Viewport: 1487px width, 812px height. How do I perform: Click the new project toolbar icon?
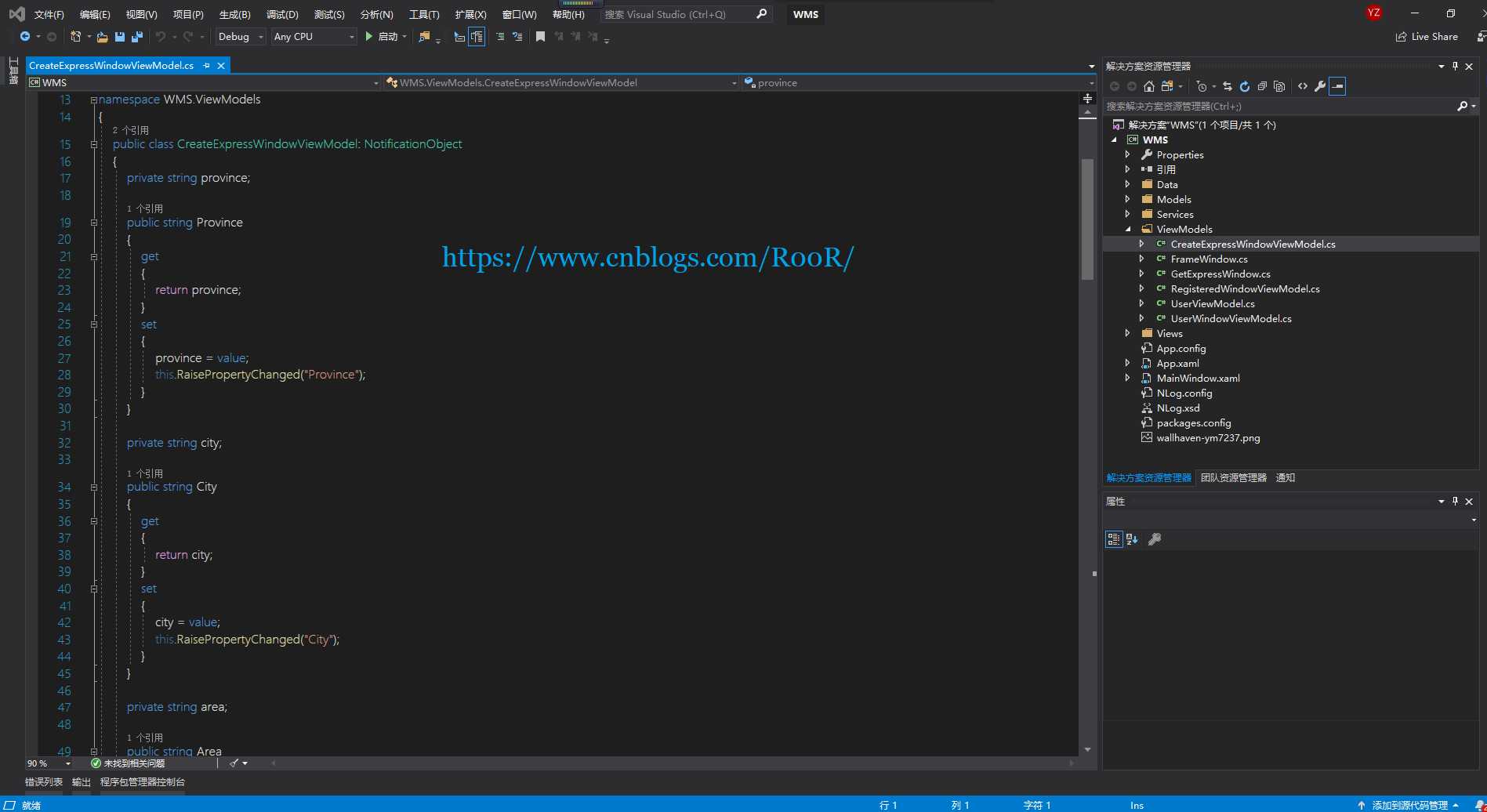(75, 37)
